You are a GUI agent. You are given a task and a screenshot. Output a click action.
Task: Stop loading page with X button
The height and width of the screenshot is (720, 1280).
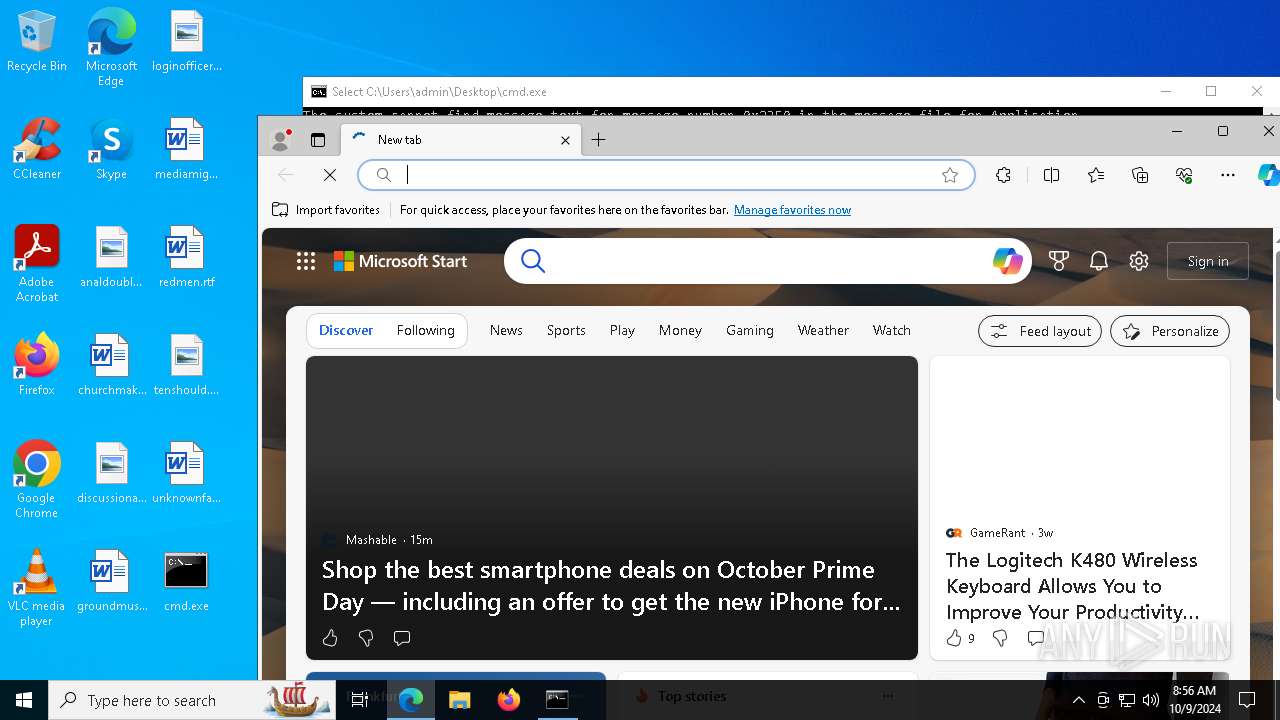330,175
